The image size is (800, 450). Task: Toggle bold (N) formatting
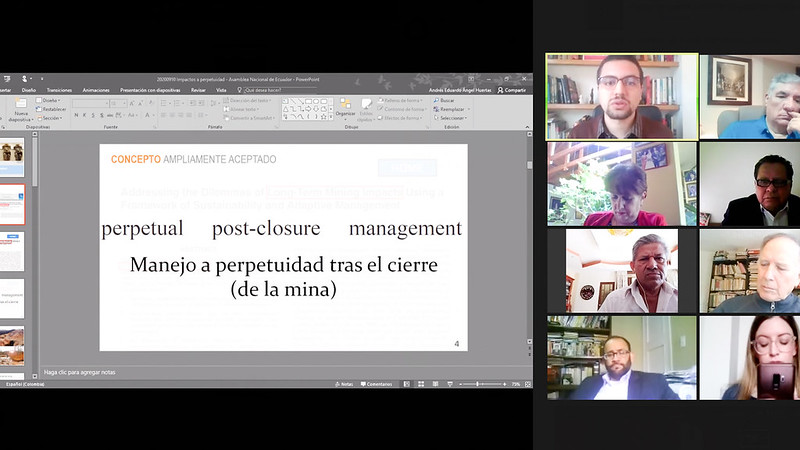(x=76, y=115)
